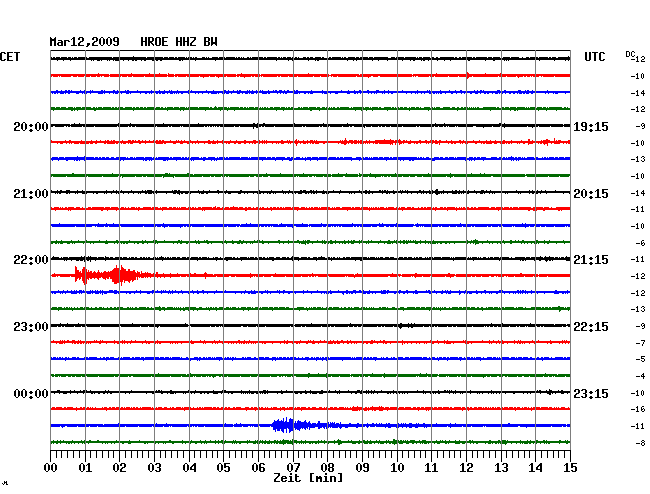The image size is (650, 494).
Task: Click the '21:15' UTC time label
Action: tap(591, 260)
